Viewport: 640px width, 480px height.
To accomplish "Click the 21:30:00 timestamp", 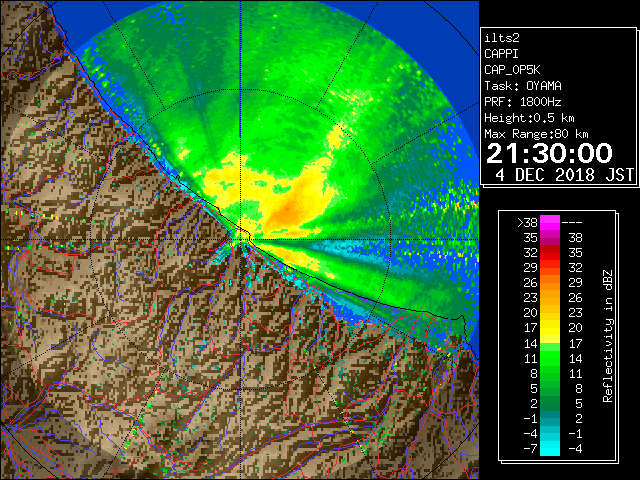I will (x=549, y=153).
